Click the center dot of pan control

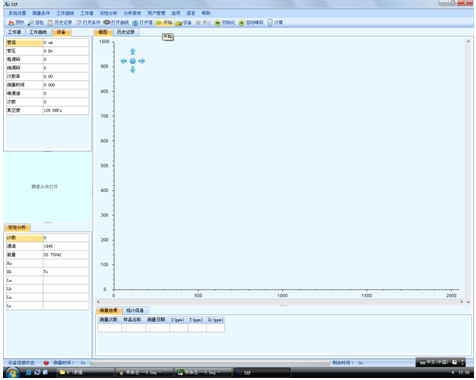(x=133, y=61)
